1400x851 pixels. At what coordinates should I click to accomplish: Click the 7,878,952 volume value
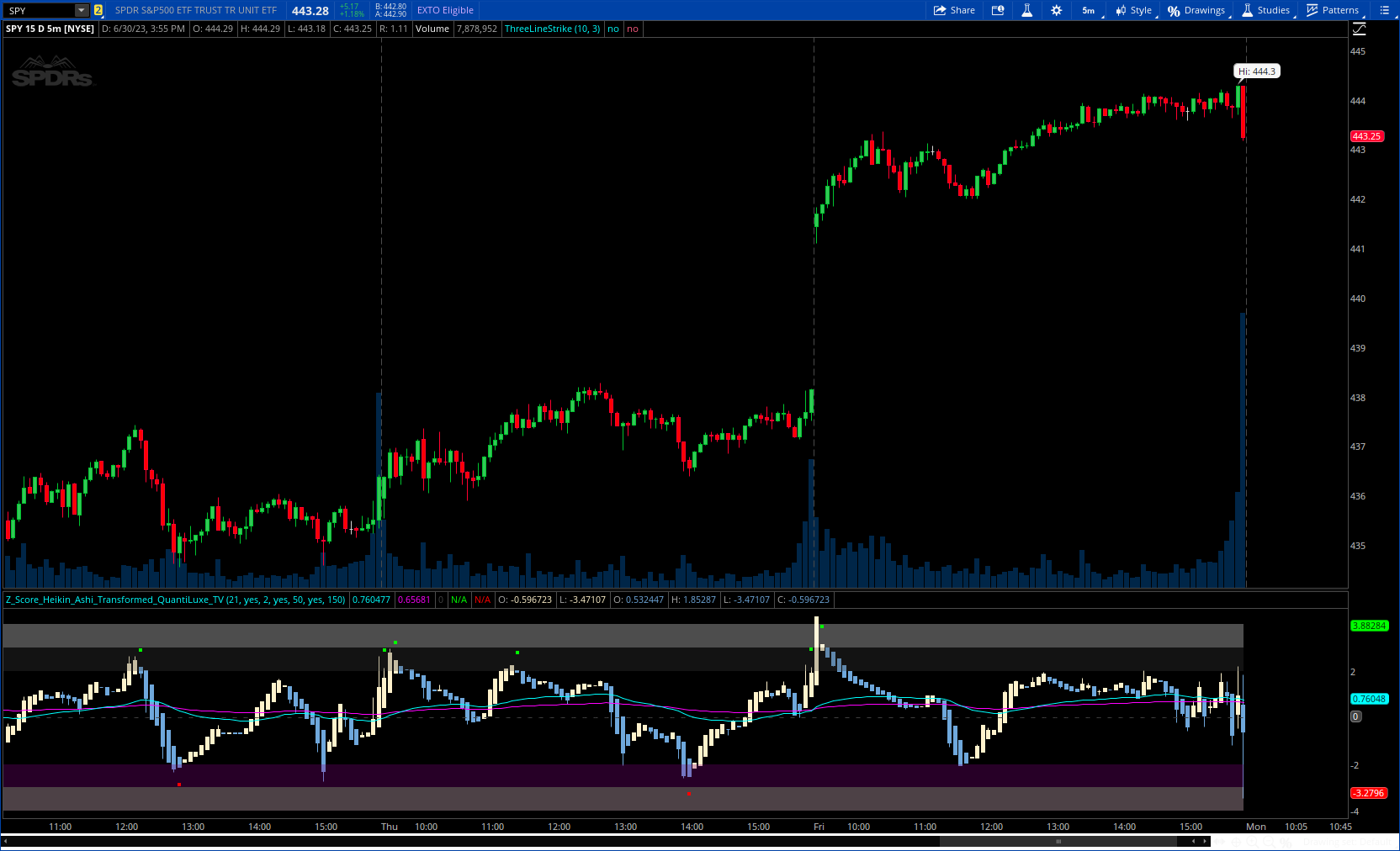(477, 29)
